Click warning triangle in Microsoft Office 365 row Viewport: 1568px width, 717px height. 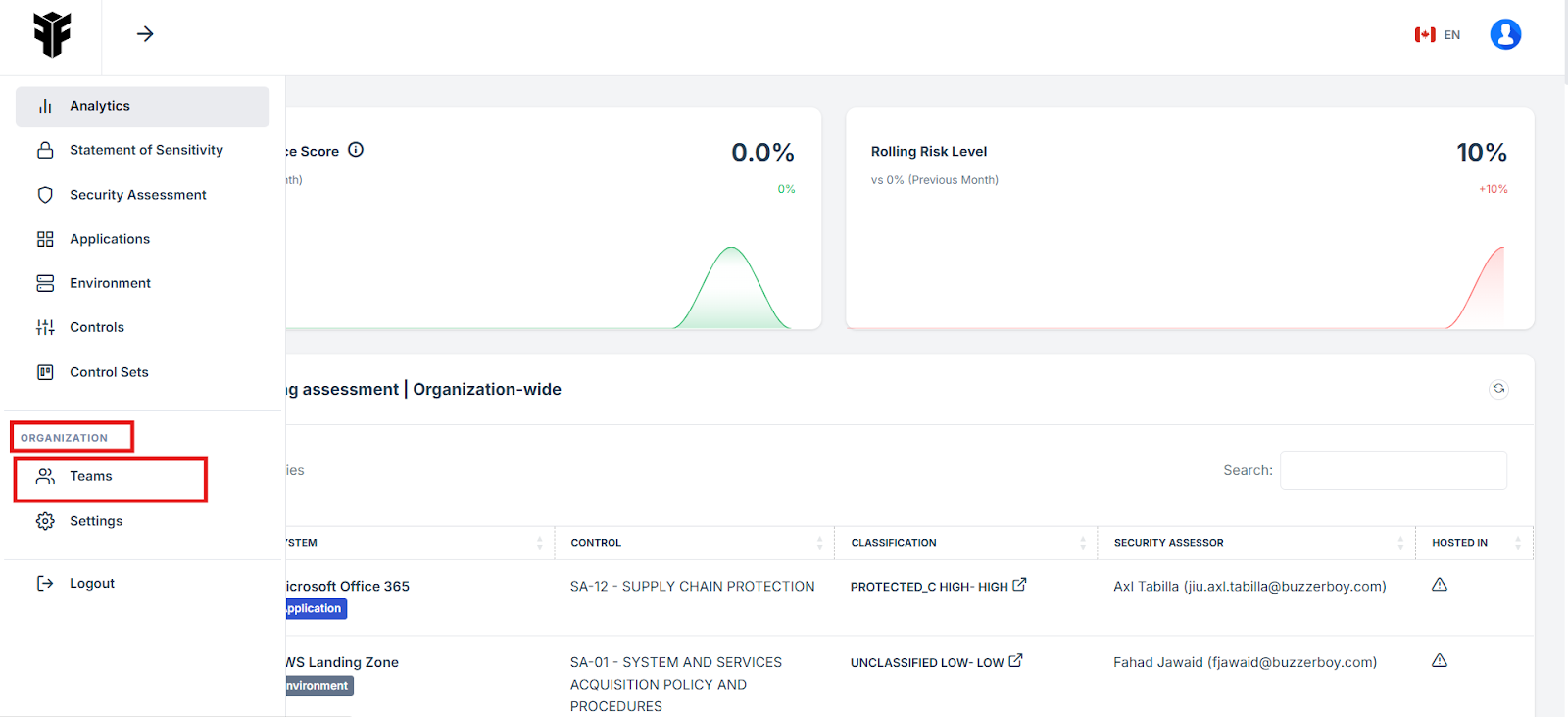pyautogui.click(x=1439, y=585)
